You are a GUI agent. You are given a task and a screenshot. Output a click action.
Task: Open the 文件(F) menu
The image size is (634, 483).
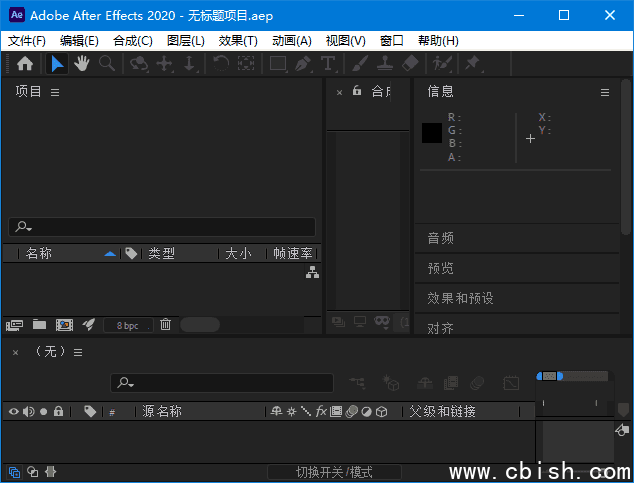[27, 40]
